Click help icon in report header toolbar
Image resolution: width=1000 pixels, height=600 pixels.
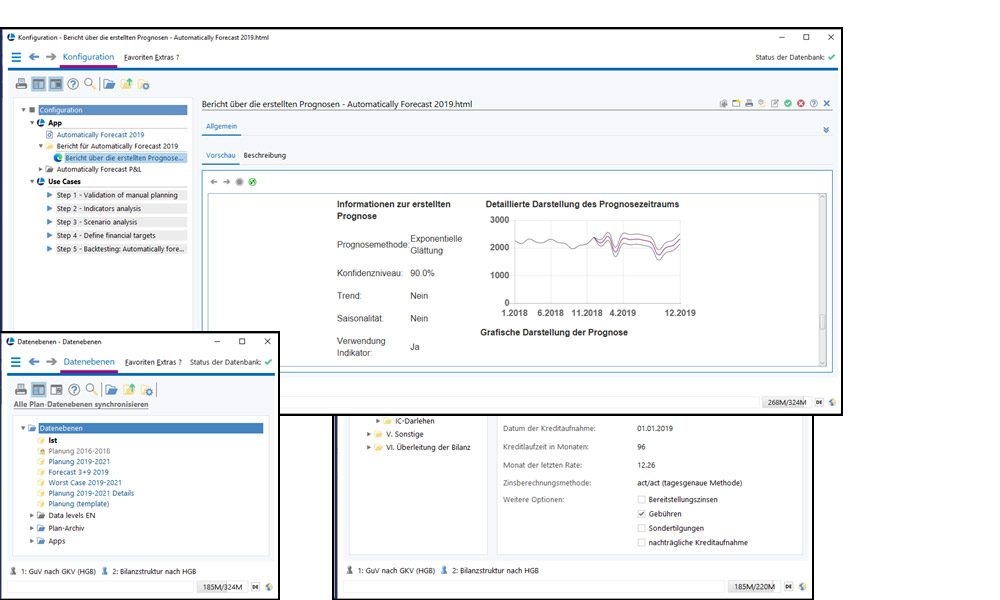pos(813,103)
